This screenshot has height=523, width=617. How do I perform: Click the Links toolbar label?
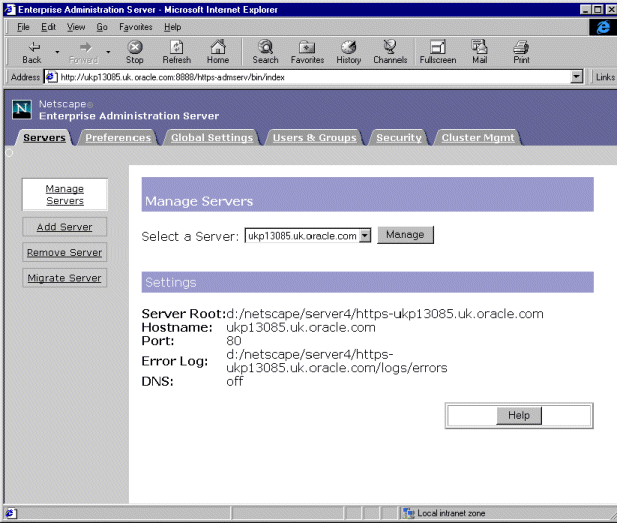coord(605,77)
